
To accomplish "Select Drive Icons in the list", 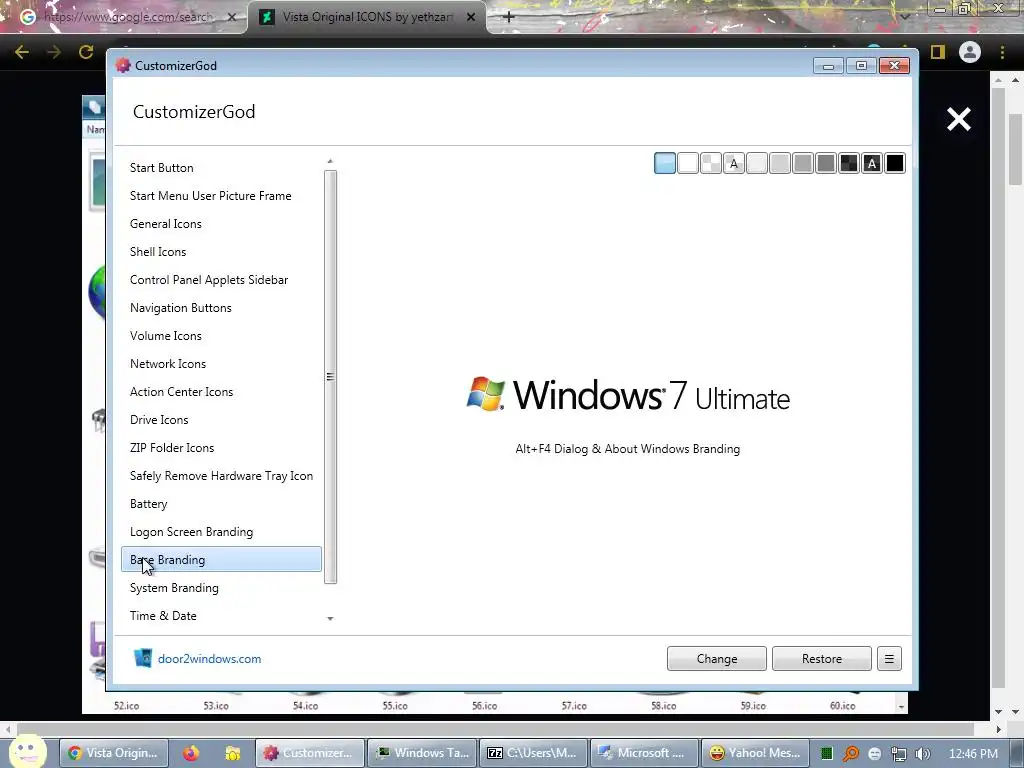I will point(221,421).
